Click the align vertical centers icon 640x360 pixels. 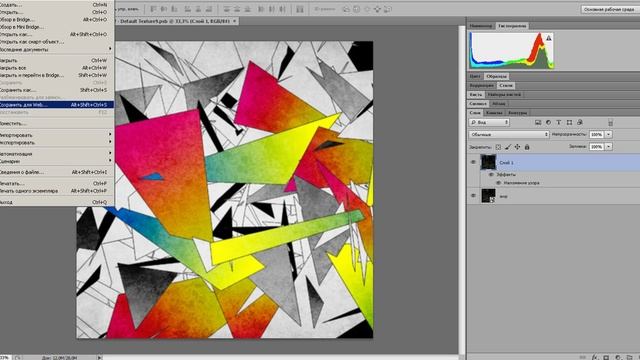(164, 9)
